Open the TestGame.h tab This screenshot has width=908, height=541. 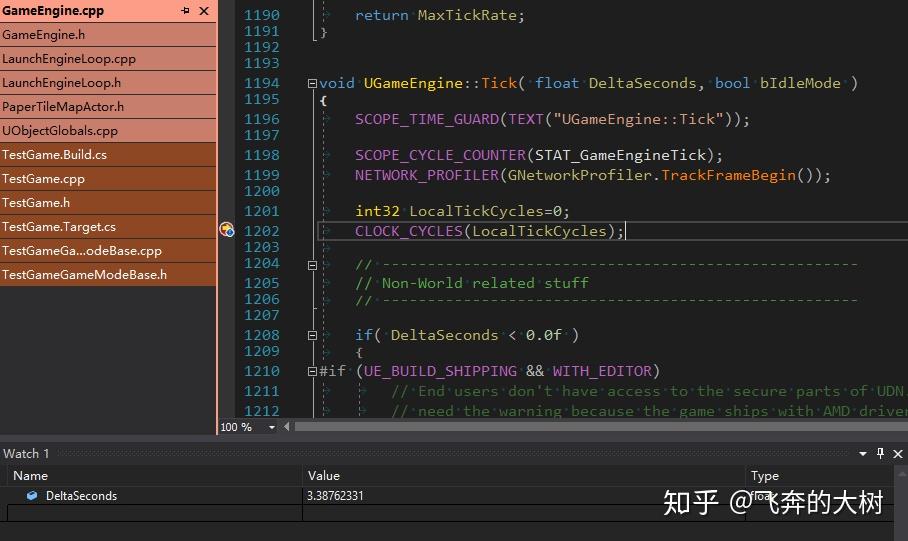coord(108,203)
